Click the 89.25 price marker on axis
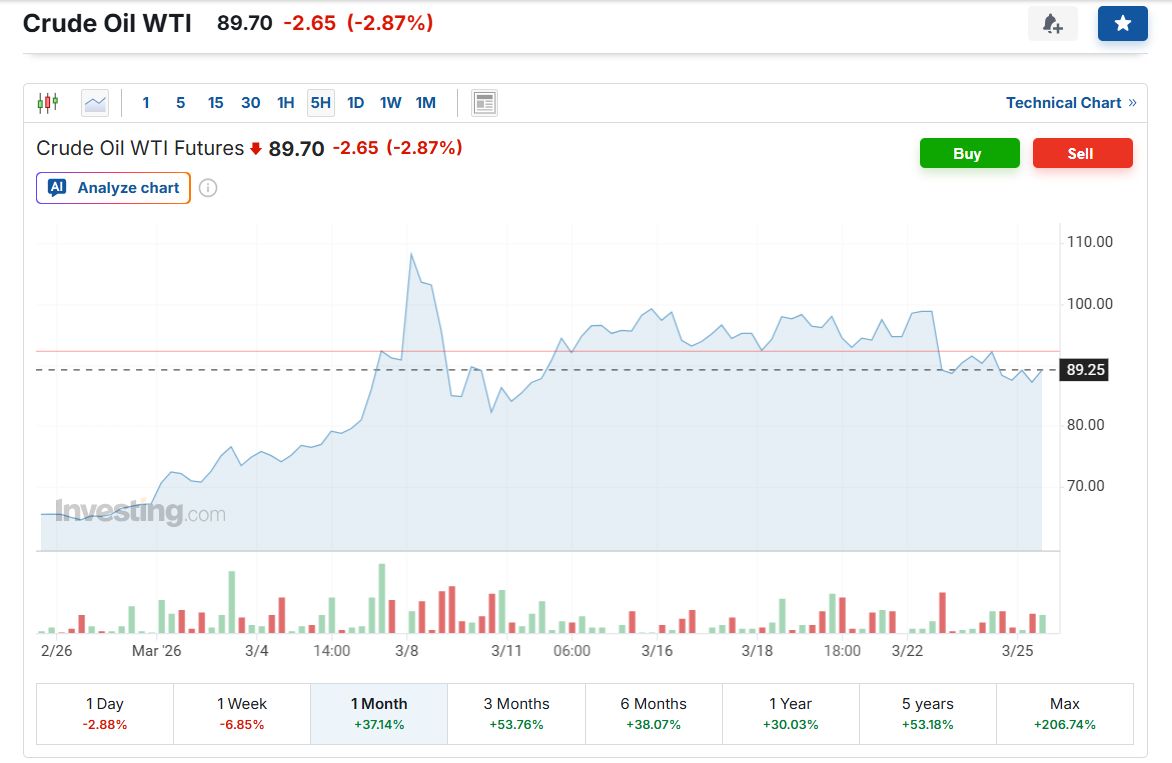This screenshot has height=763, width=1172. tap(1085, 370)
